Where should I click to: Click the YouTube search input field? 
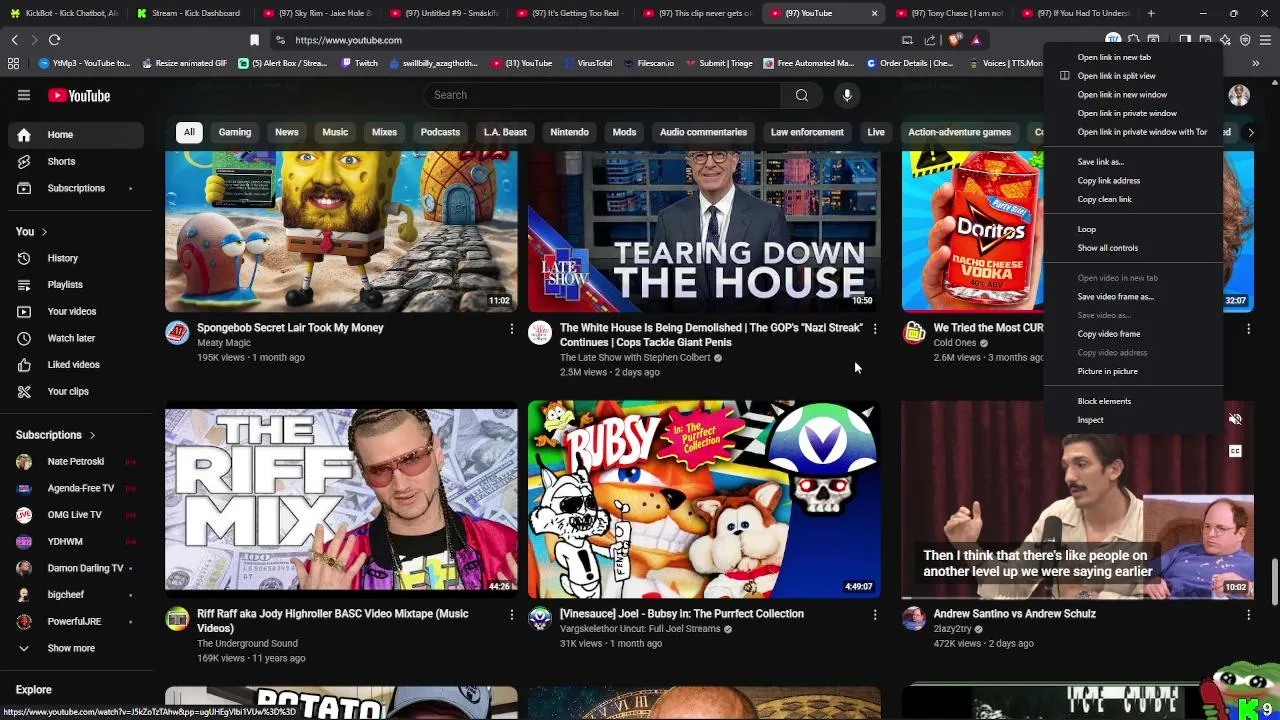point(604,95)
